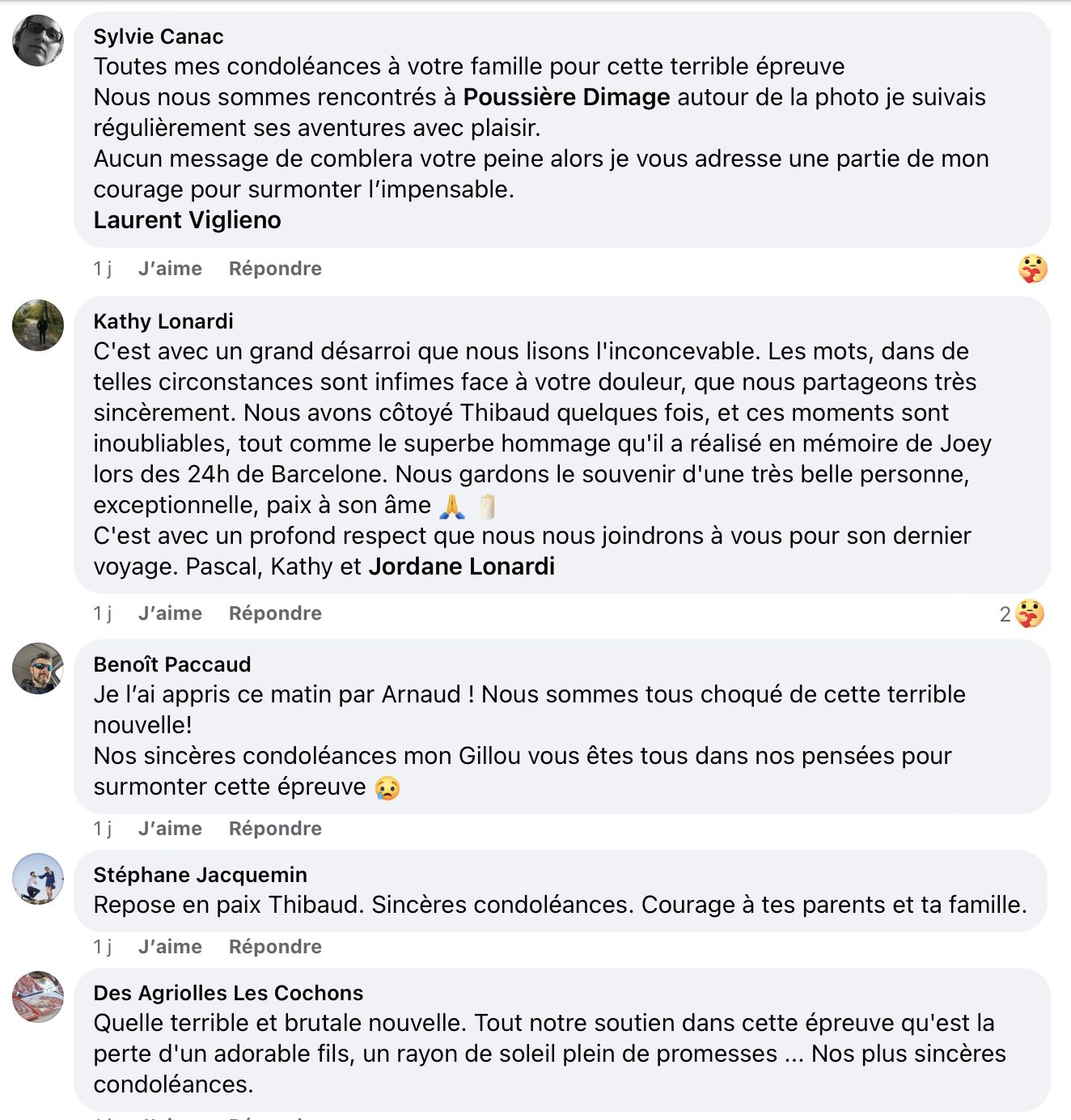Open Des Agriolles Les Cochons avatar
Image resolution: width=1071 pixels, height=1120 pixels.
[x=38, y=997]
